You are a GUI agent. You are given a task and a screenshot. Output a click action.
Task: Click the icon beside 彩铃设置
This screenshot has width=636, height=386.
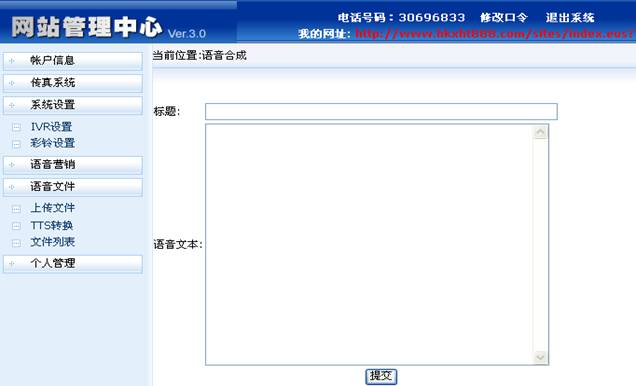point(16,144)
